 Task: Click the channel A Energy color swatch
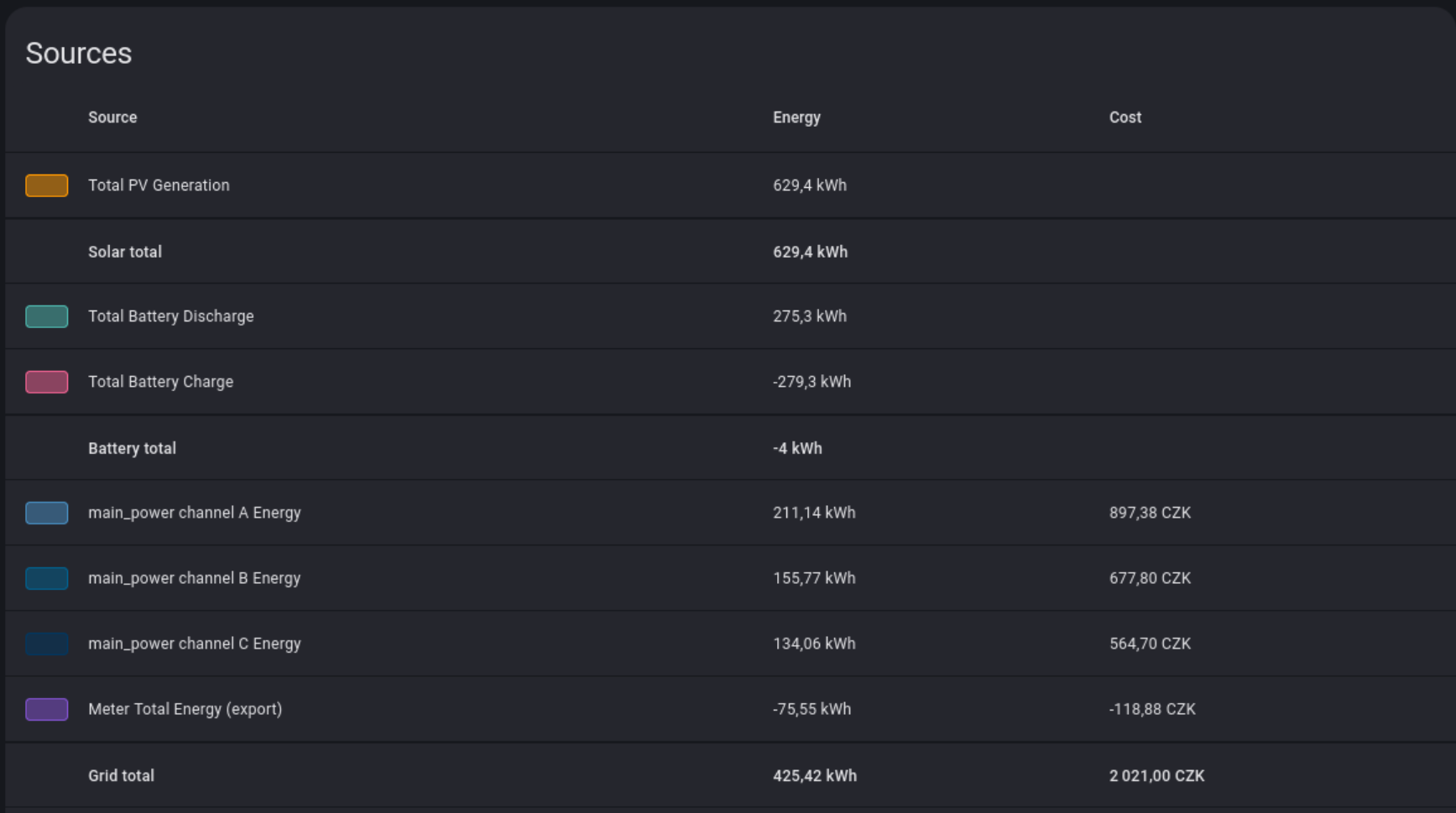pyautogui.click(x=47, y=513)
